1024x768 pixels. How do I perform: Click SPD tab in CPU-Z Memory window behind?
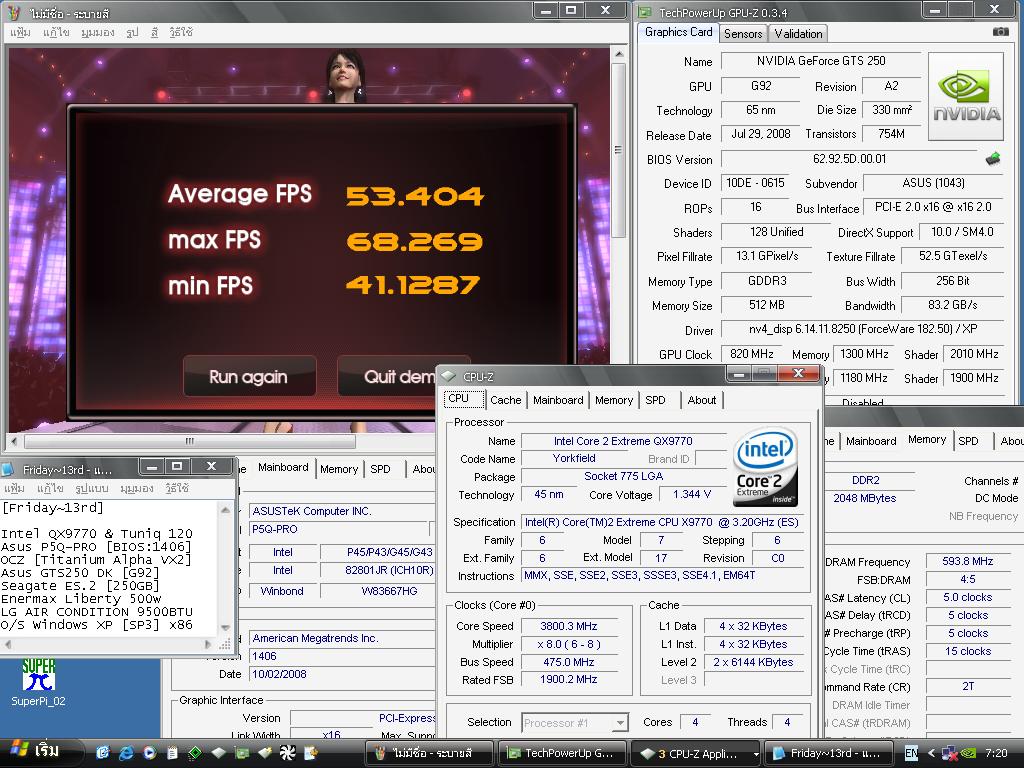(968, 441)
